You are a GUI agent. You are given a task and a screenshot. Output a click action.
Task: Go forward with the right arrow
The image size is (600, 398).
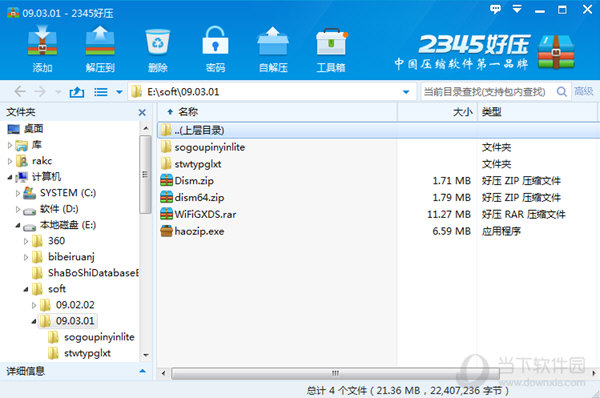pyautogui.click(x=40, y=92)
